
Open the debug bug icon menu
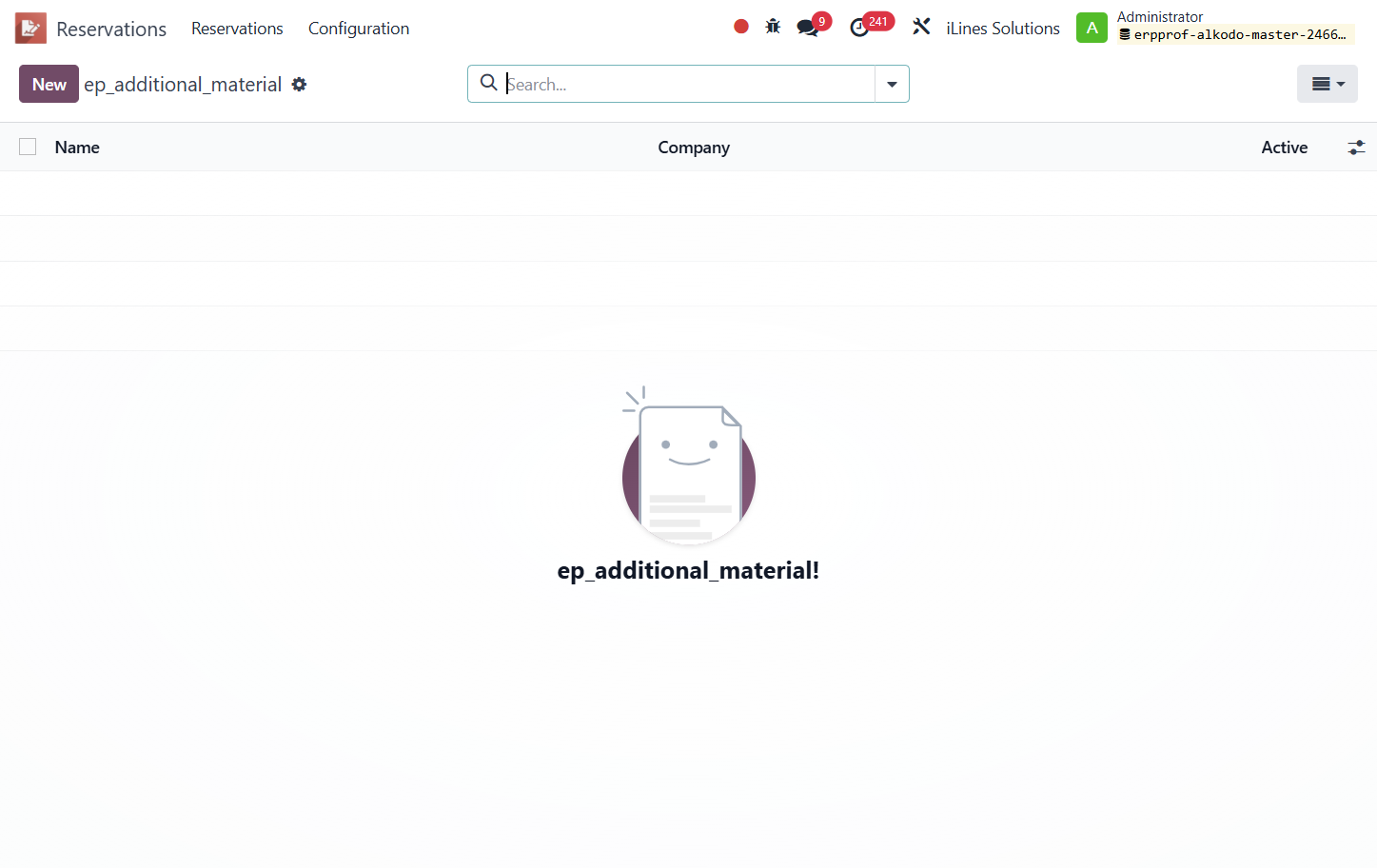click(773, 27)
